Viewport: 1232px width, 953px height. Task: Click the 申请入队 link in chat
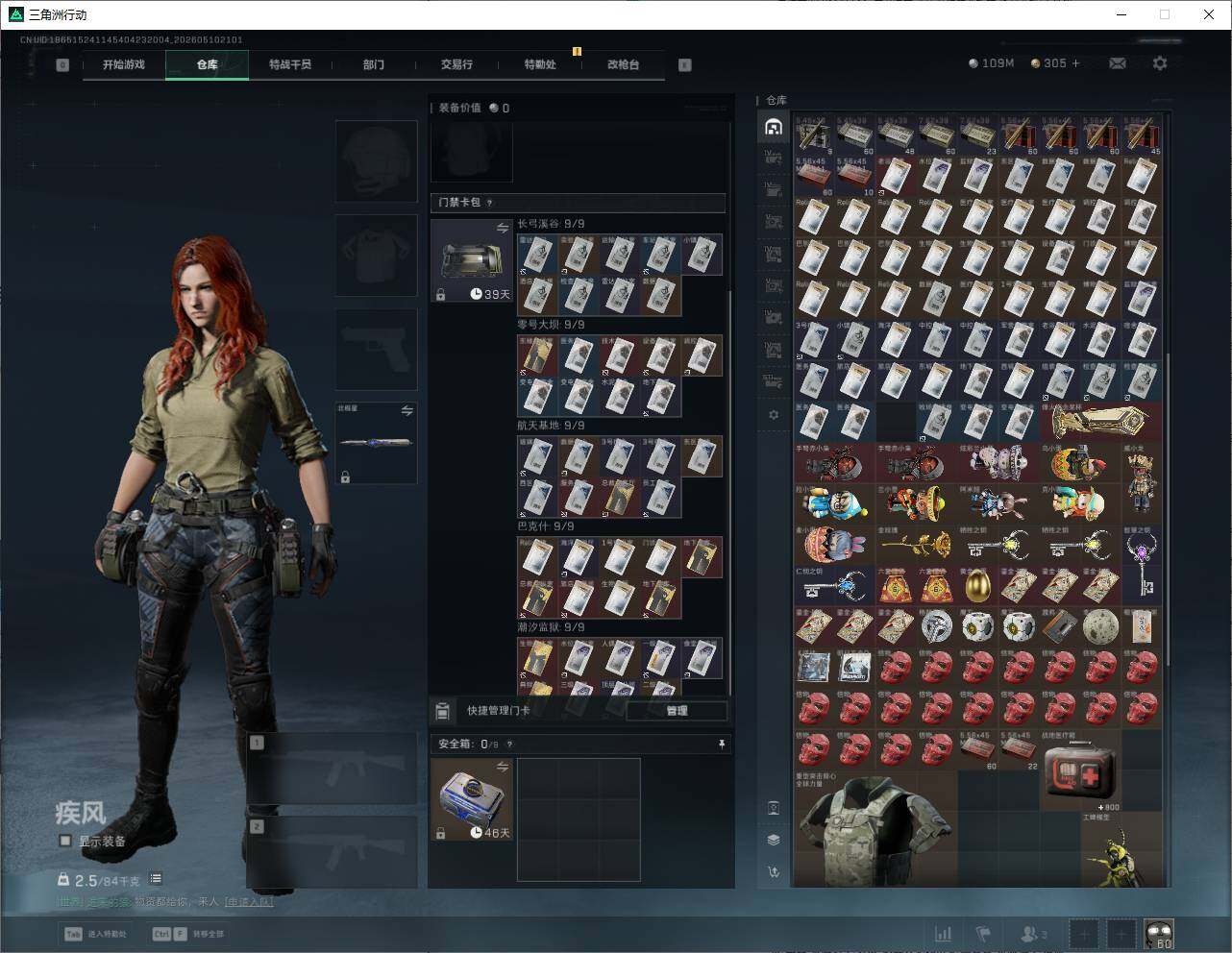249,902
